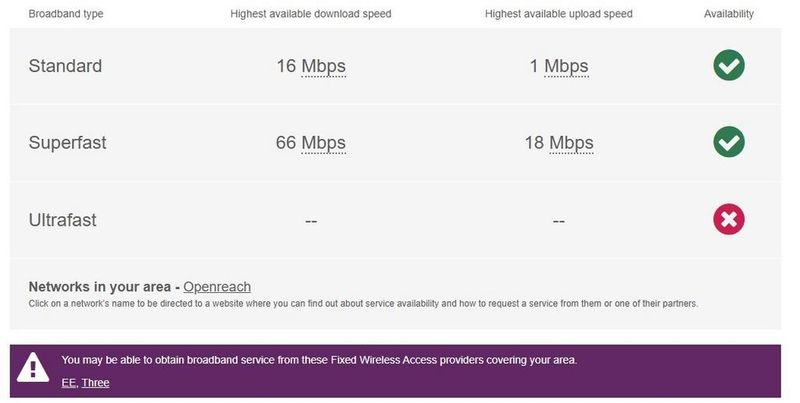Click the Fixed Wireless Access notice text
Viewport: 800px width, 403px height.
pyautogui.click(x=319, y=360)
